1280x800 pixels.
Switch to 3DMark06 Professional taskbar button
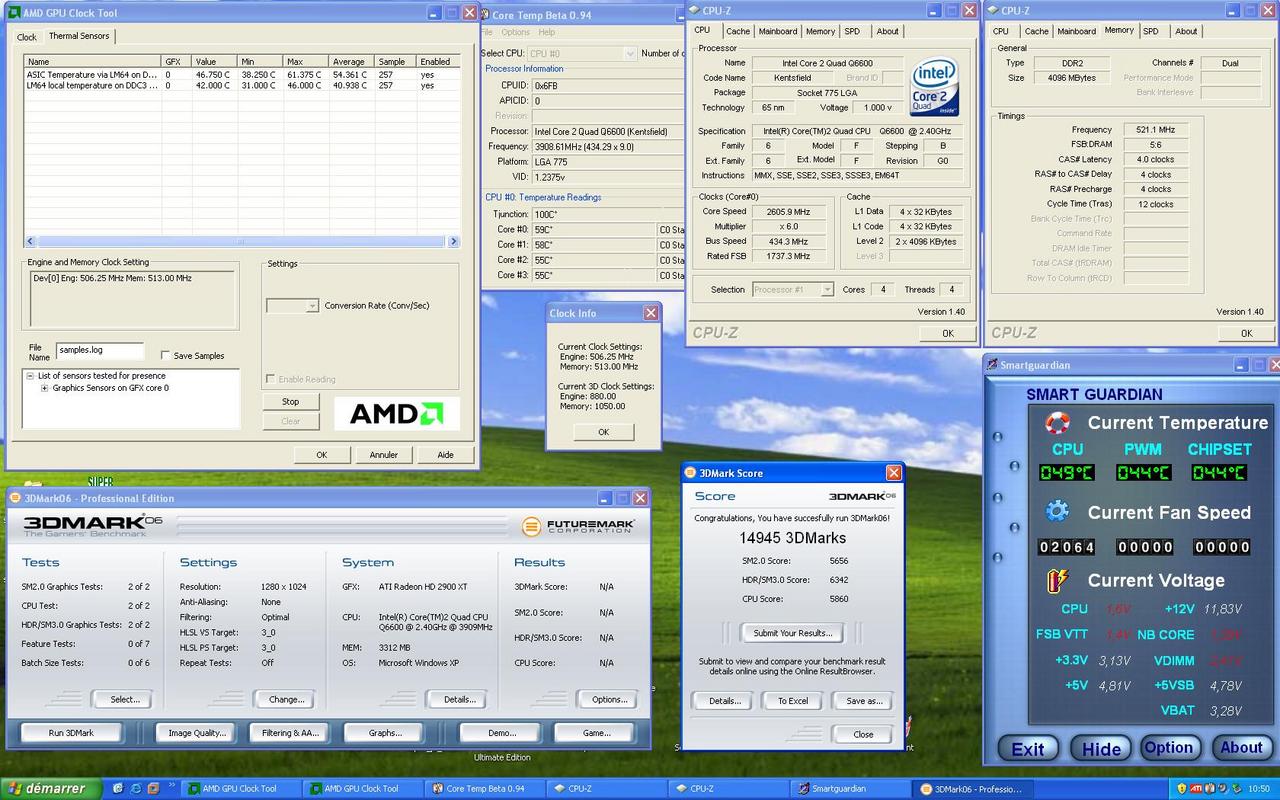pyautogui.click(x=975, y=788)
